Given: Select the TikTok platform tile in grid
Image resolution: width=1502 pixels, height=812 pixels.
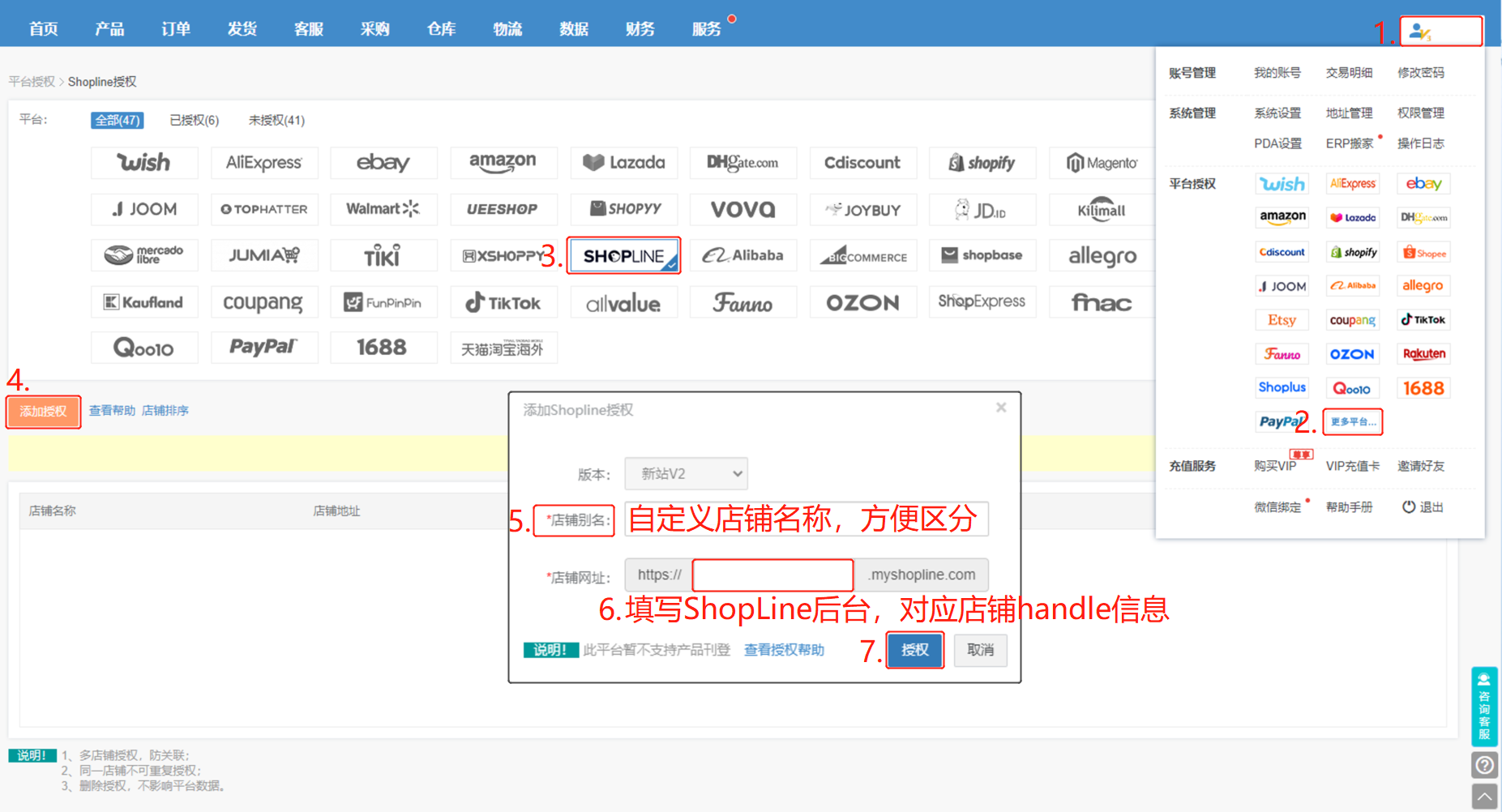Looking at the screenshot, I should [503, 302].
